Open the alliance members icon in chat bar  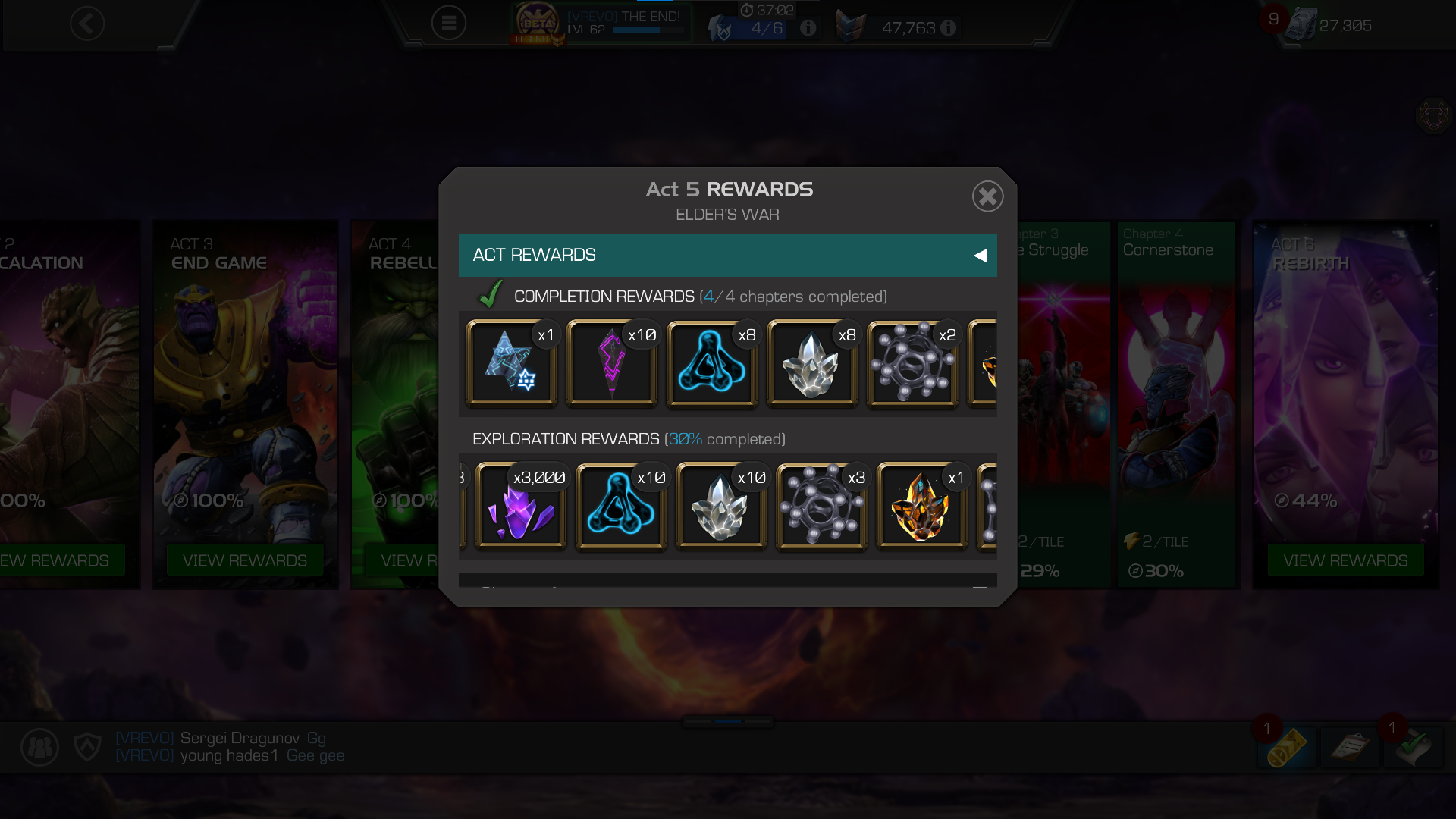(39, 747)
